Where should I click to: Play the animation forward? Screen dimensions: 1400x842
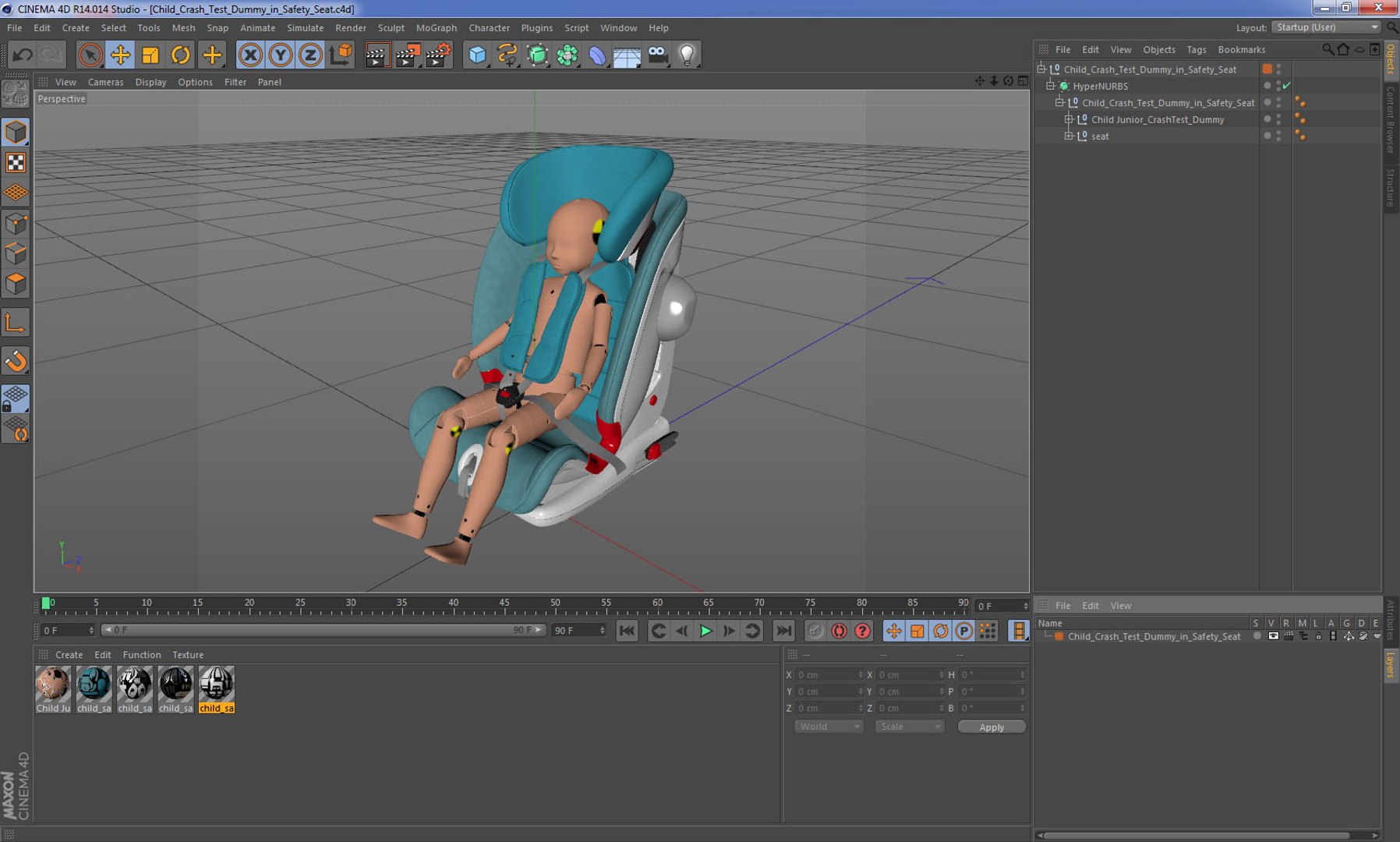(x=706, y=631)
